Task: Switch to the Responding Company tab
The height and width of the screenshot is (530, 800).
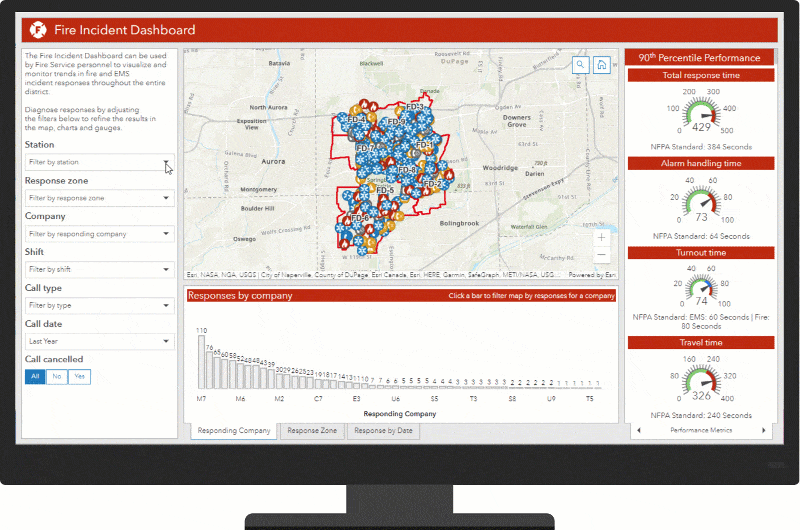Action: point(234,431)
